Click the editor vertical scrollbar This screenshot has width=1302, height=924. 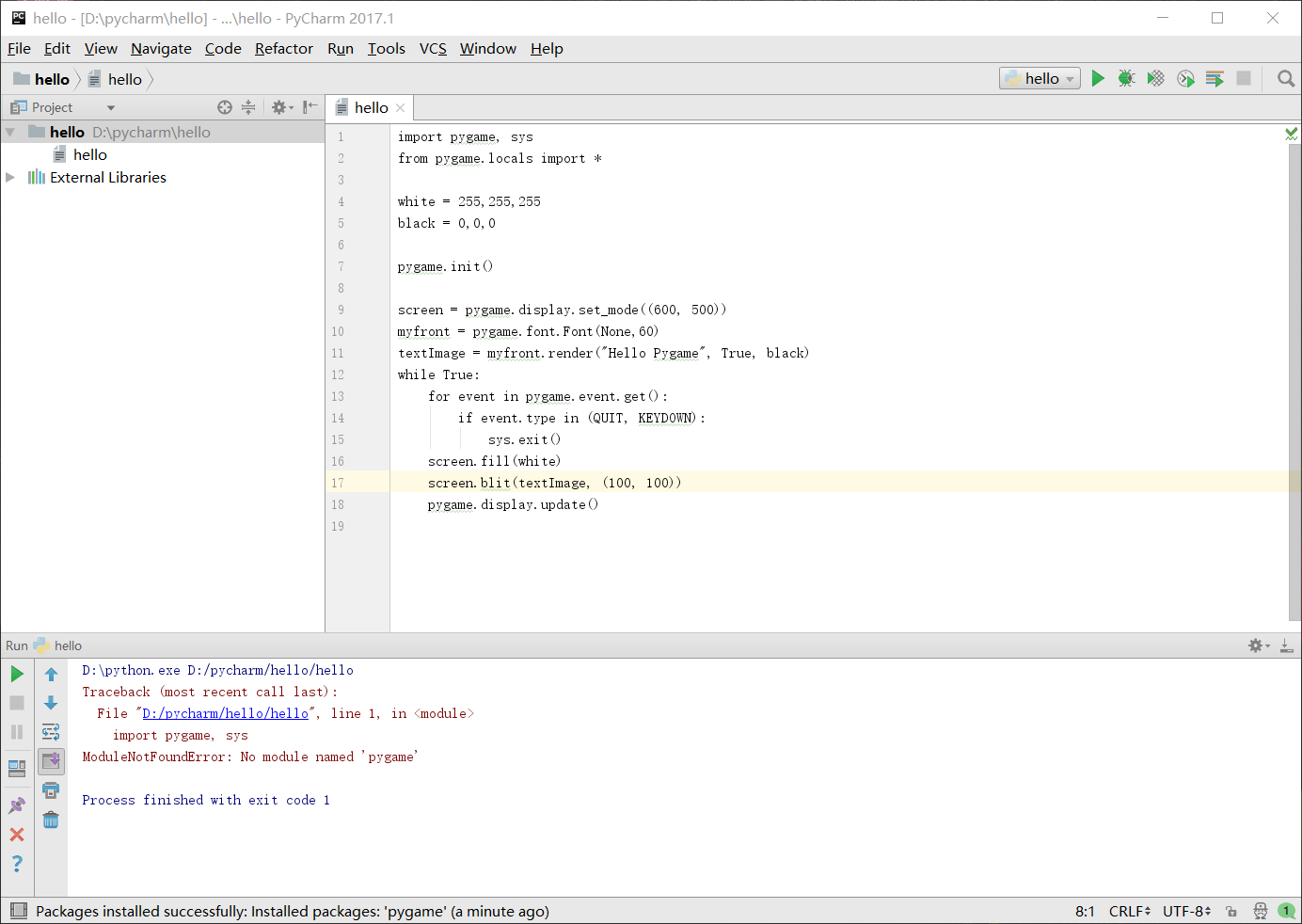click(1294, 381)
